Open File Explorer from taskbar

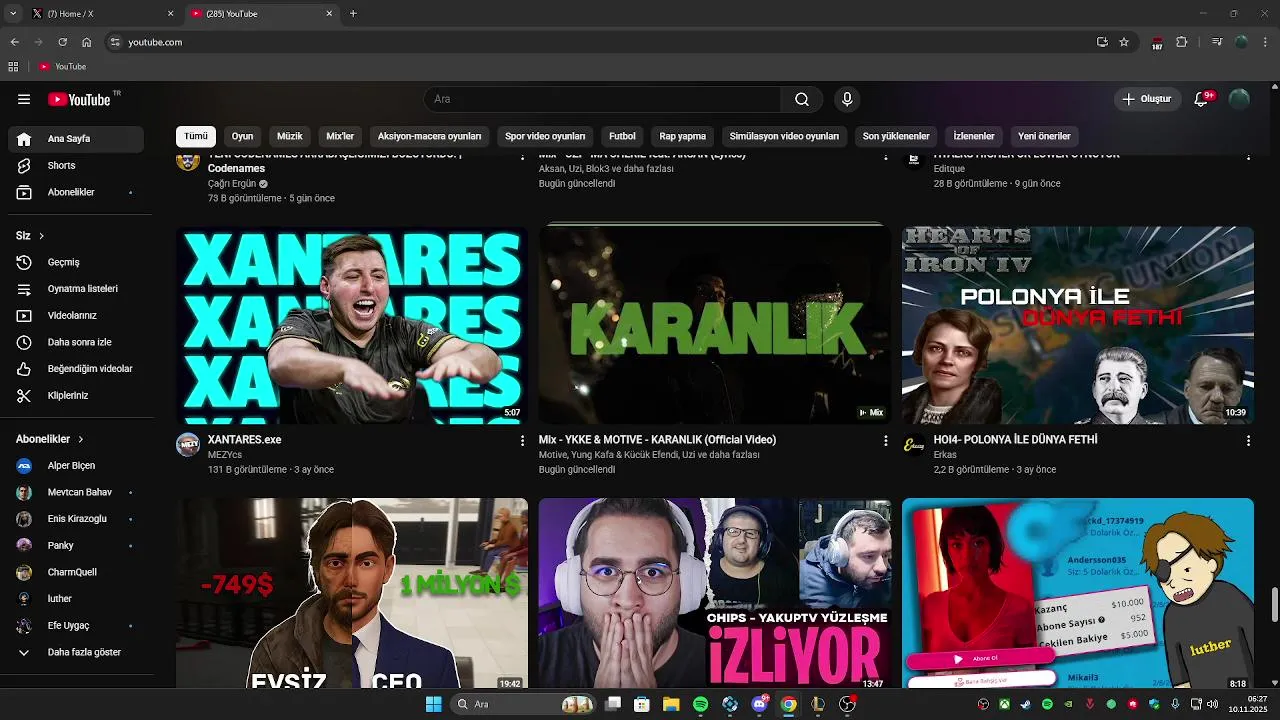(671, 704)
